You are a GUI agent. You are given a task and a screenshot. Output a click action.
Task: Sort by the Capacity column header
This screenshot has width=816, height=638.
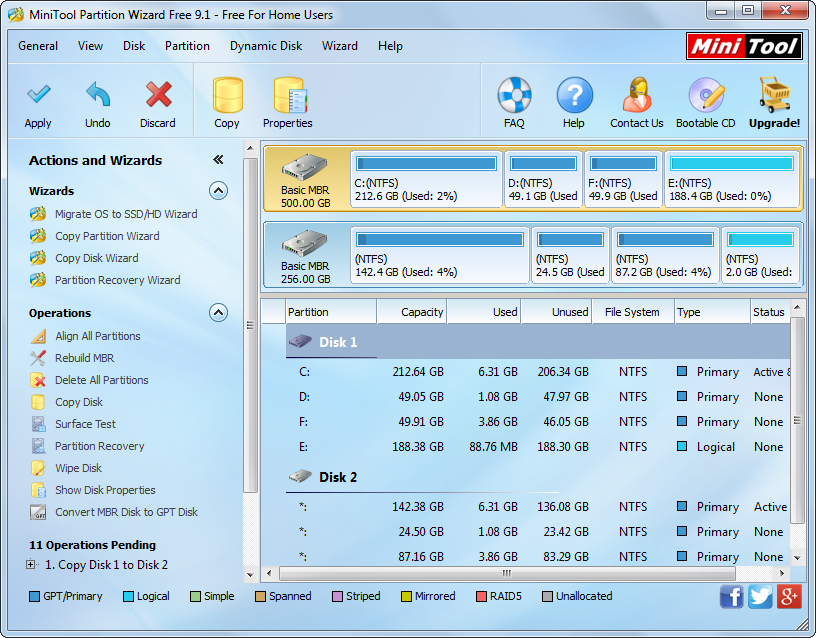(x=412, y=312)
